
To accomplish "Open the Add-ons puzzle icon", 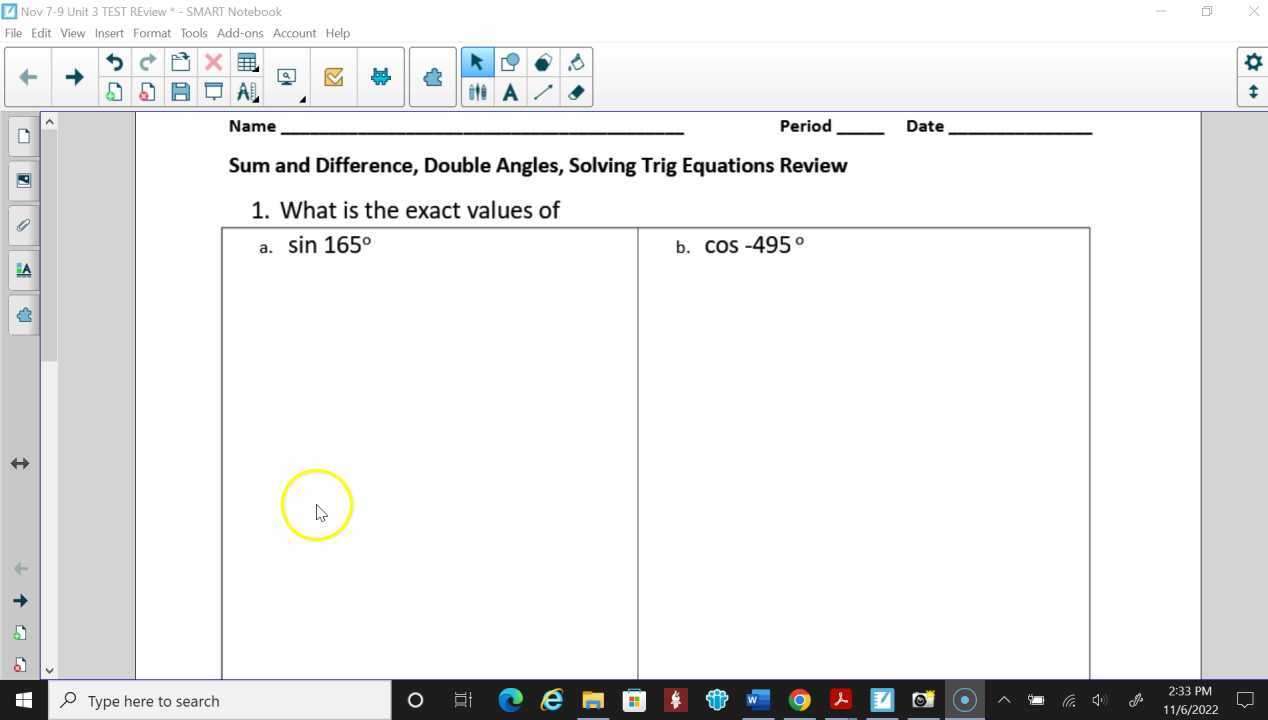I will 432,76.
